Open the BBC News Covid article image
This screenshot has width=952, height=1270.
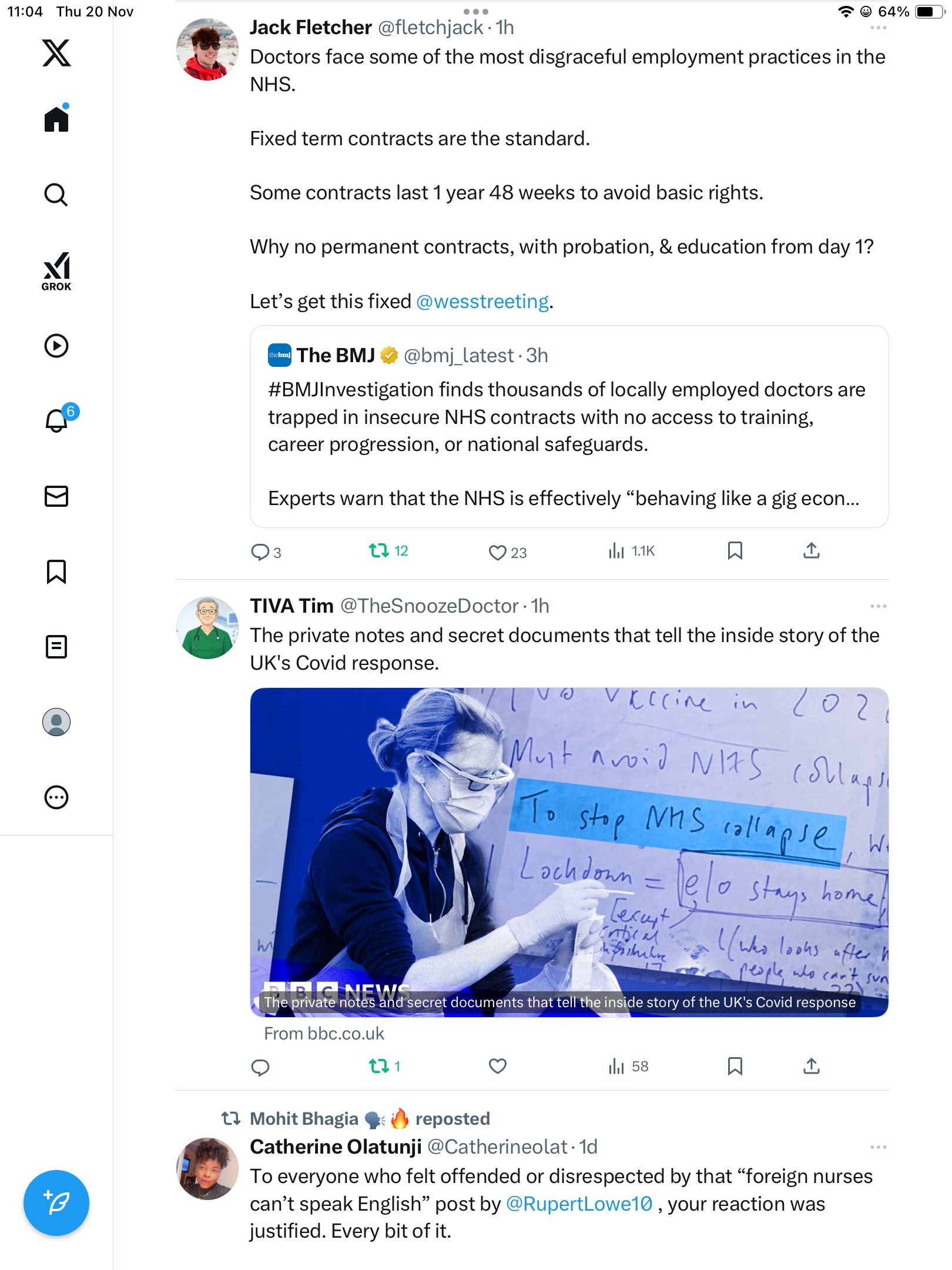point(569,852)
